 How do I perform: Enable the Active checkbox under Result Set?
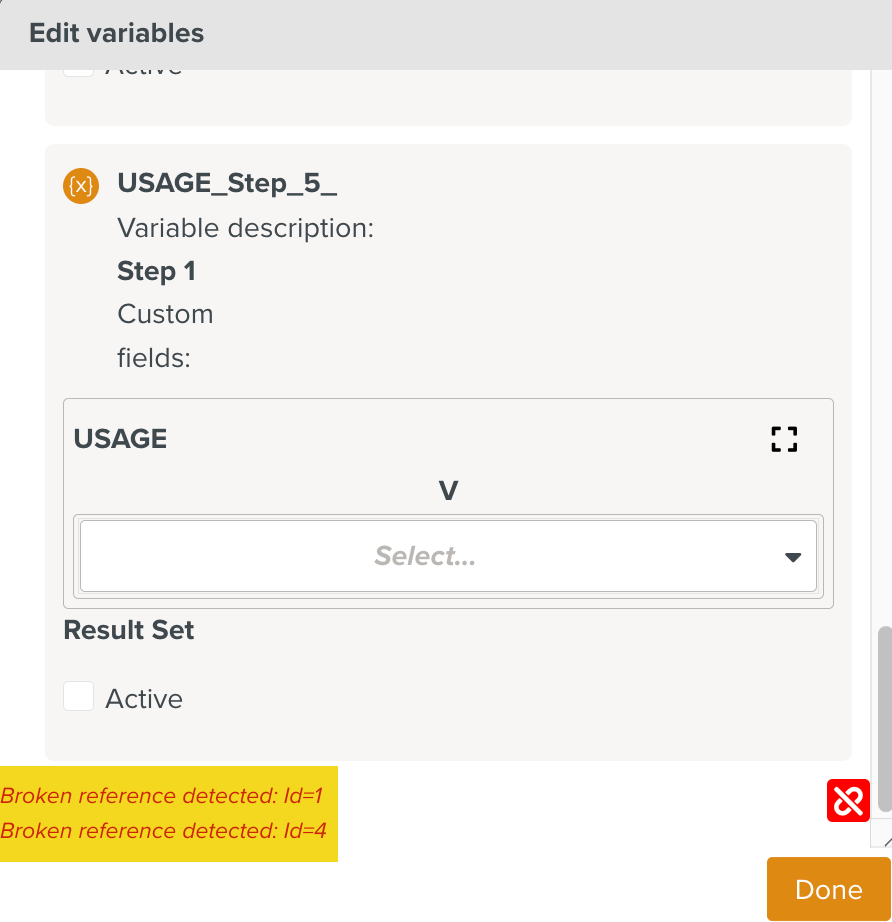tap(79, 696)
